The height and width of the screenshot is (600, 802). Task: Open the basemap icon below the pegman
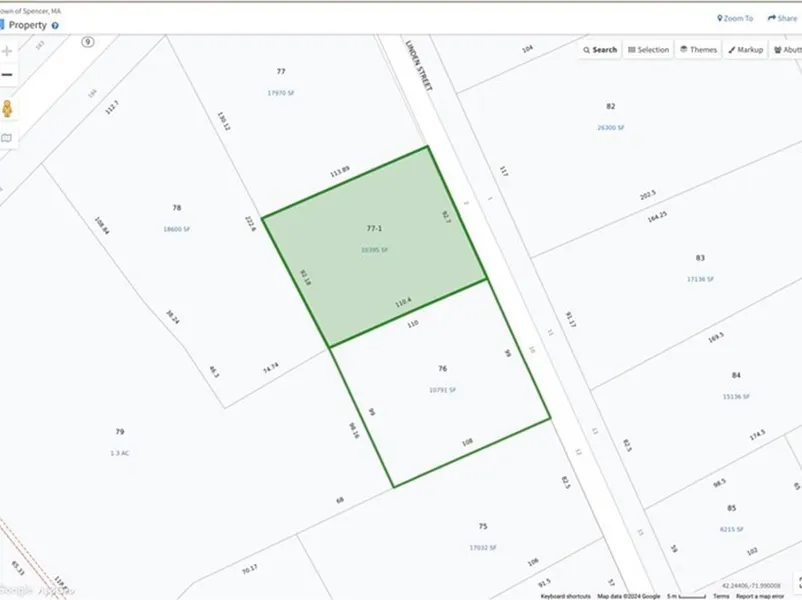click(7, 138)
